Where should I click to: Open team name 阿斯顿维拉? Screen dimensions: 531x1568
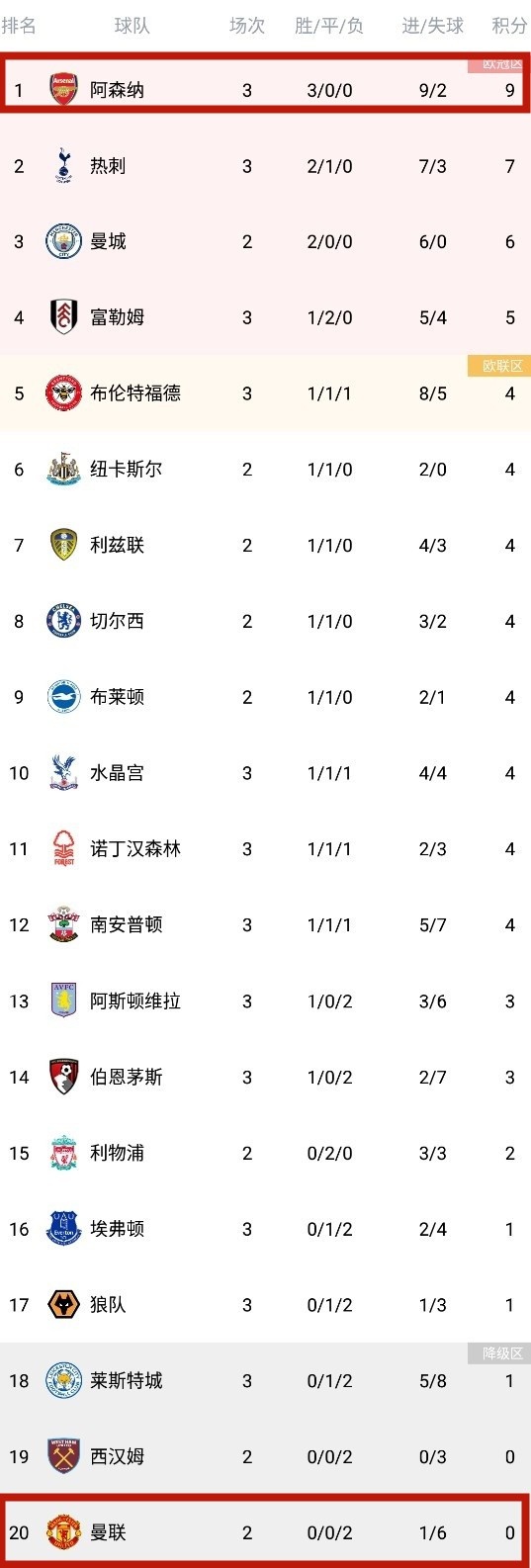[x=135, y=1002]
